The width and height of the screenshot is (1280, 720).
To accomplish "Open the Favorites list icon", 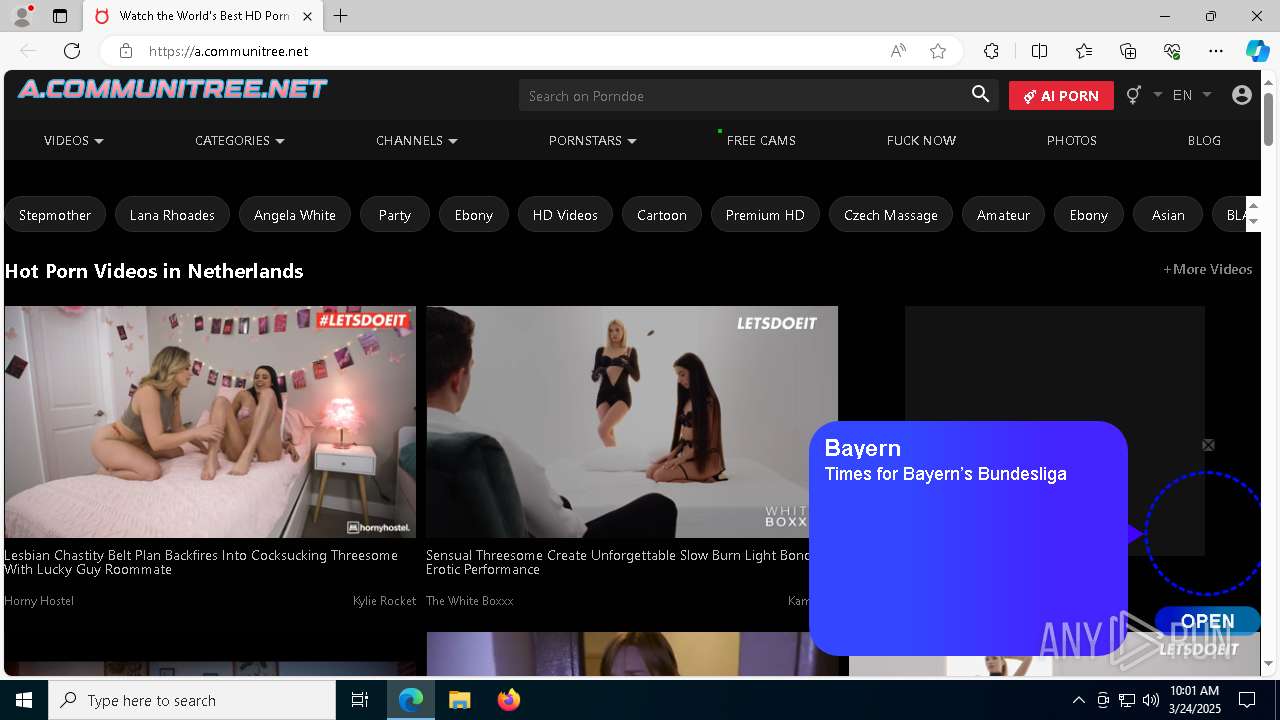I will [1084, 51].
